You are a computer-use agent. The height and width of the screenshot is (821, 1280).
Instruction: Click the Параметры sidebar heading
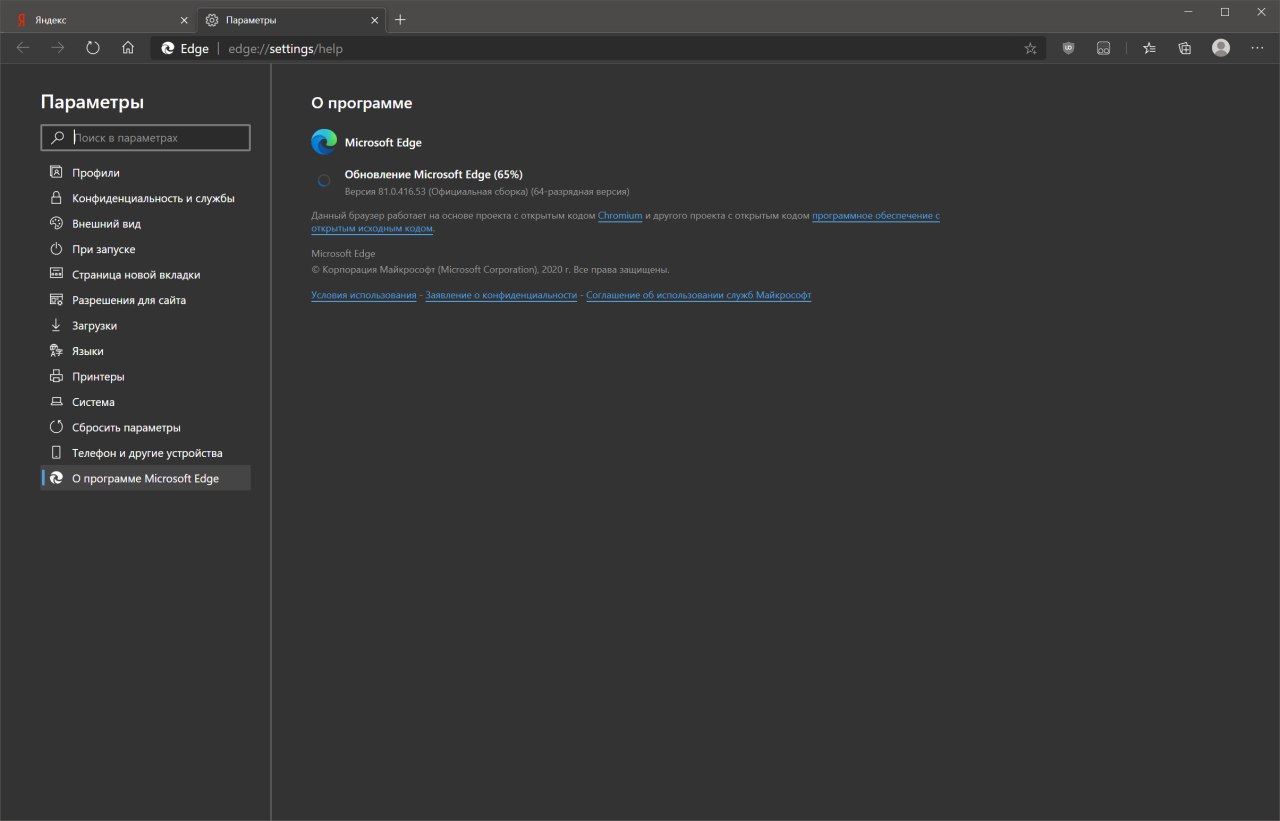[x=92, y=102]
